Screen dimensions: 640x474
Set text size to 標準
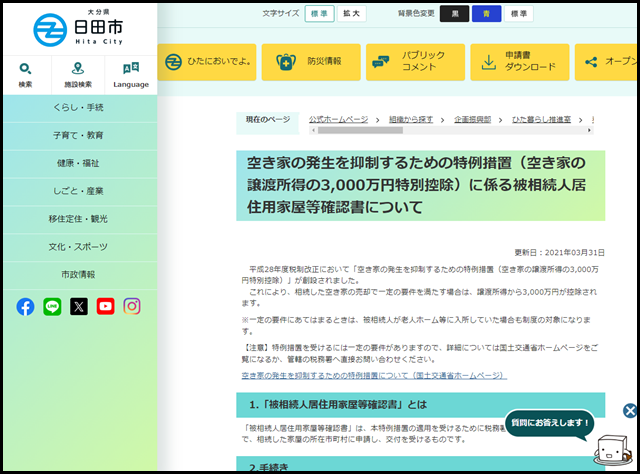coord(319,14)
